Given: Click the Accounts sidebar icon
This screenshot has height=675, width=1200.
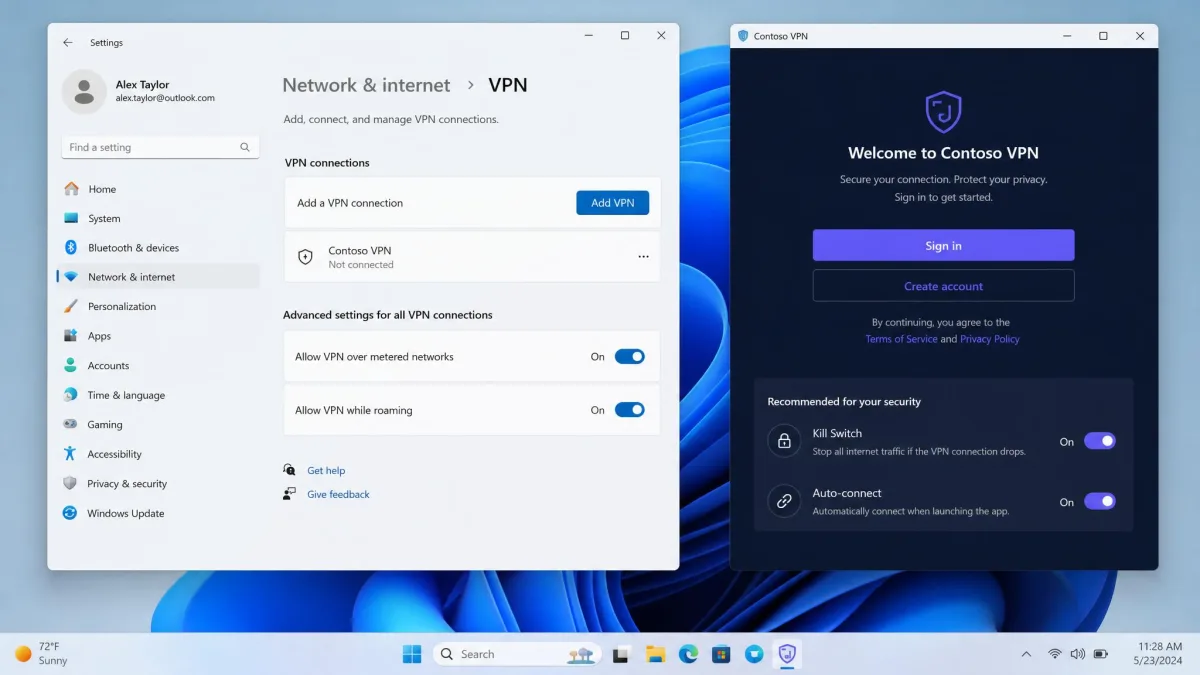Looking at the screenshot, I should coord(70,366).
